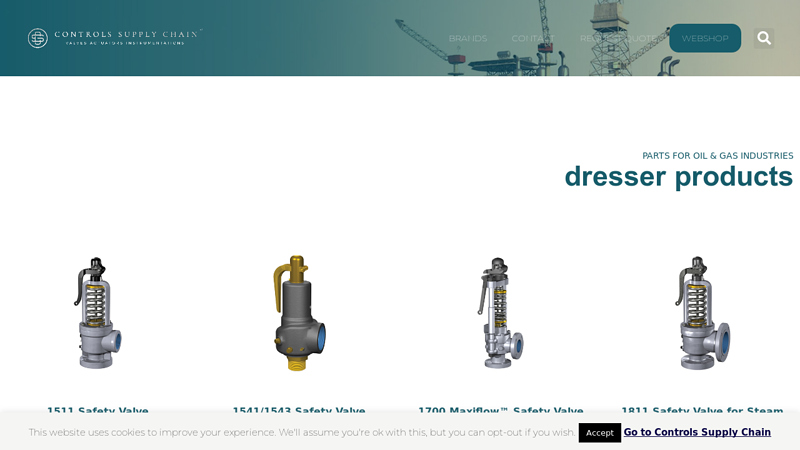
Task: Open the 1811 Safety Valve for Steam title
Action: [702, 410]
